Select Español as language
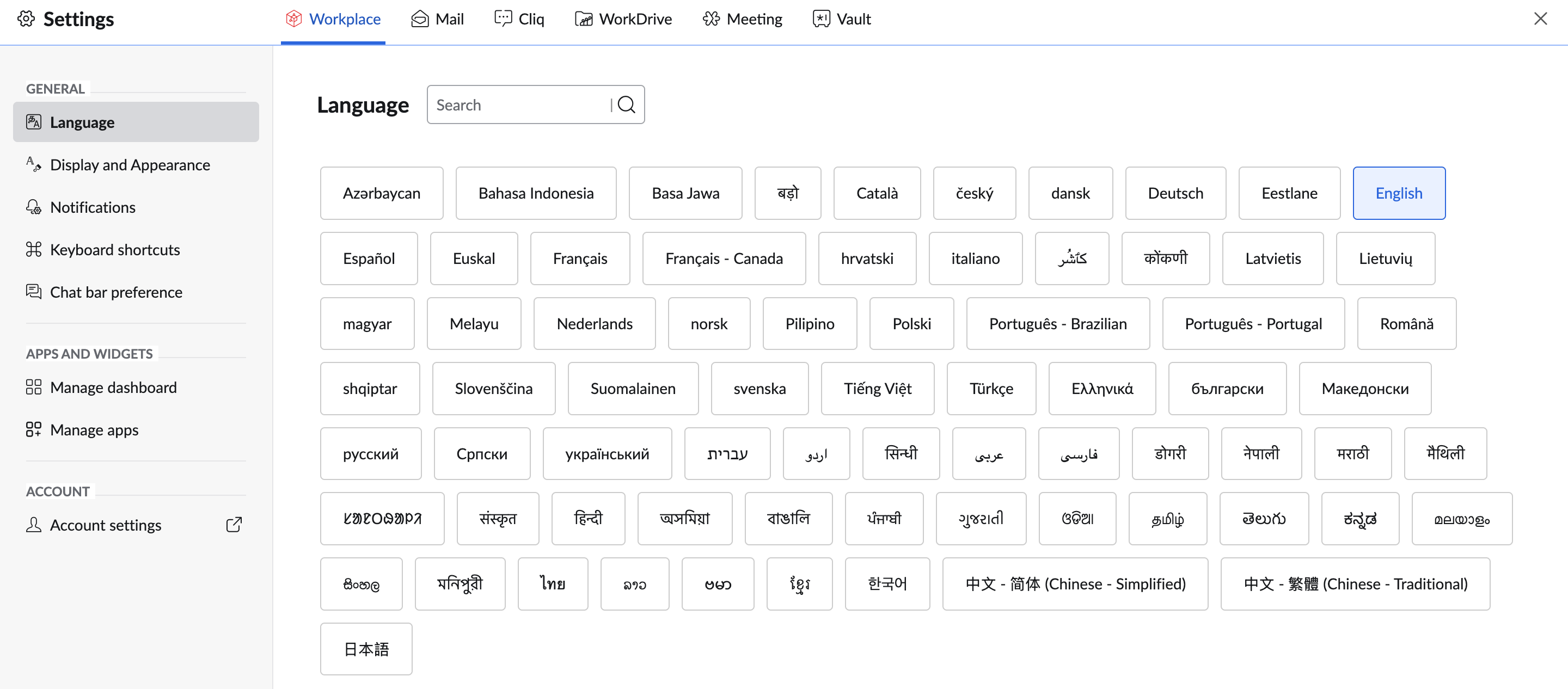Screen dimensions: 1568x689 point(369,258)
